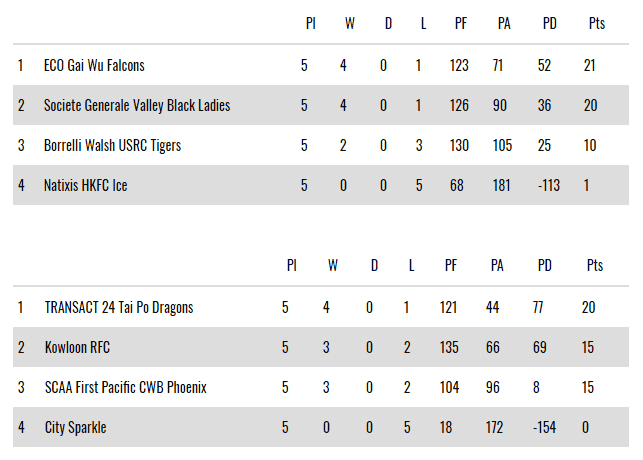Select USRC Tigers' 130 points-for value
643x460 pixels.
[459, 146]
